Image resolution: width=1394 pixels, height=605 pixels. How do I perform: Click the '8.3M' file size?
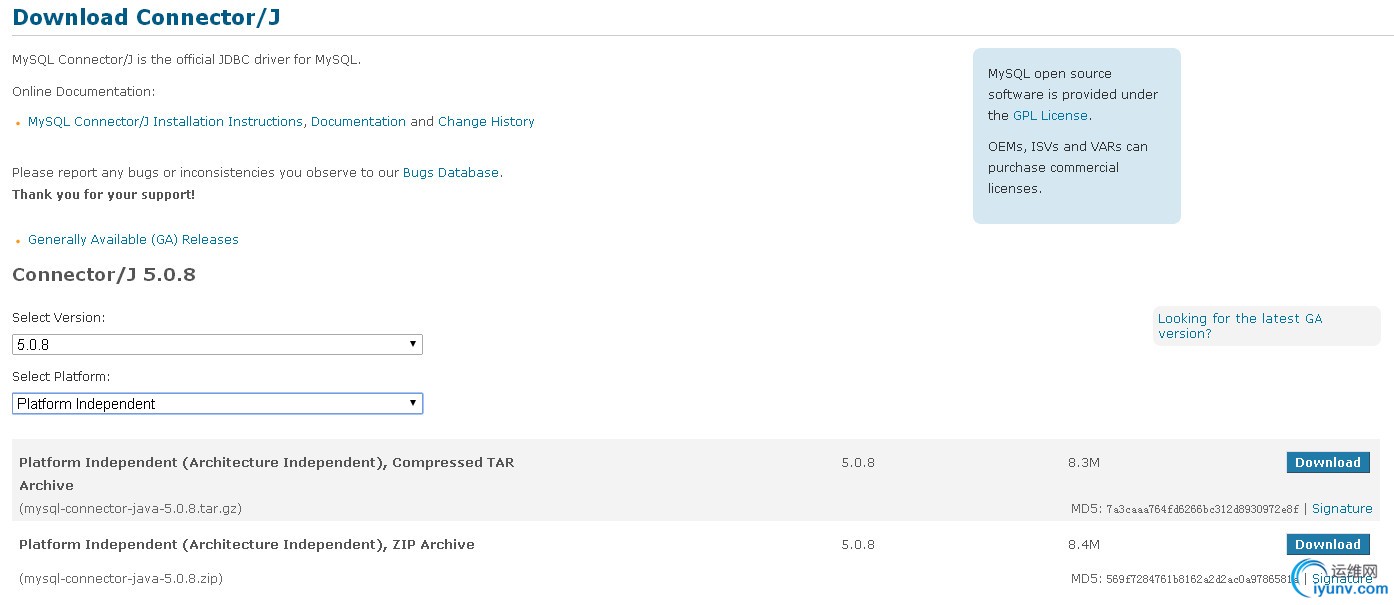1084,462
